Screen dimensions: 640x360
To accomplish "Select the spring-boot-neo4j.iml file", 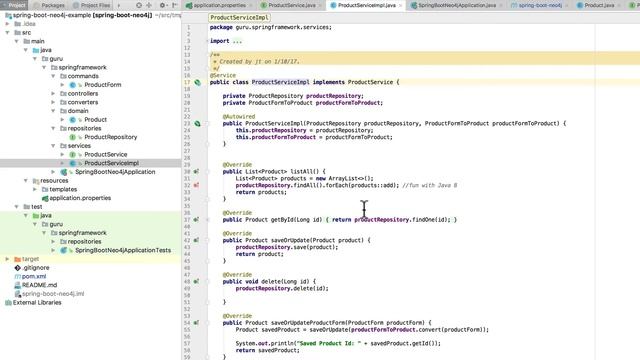I will (53, 293).
